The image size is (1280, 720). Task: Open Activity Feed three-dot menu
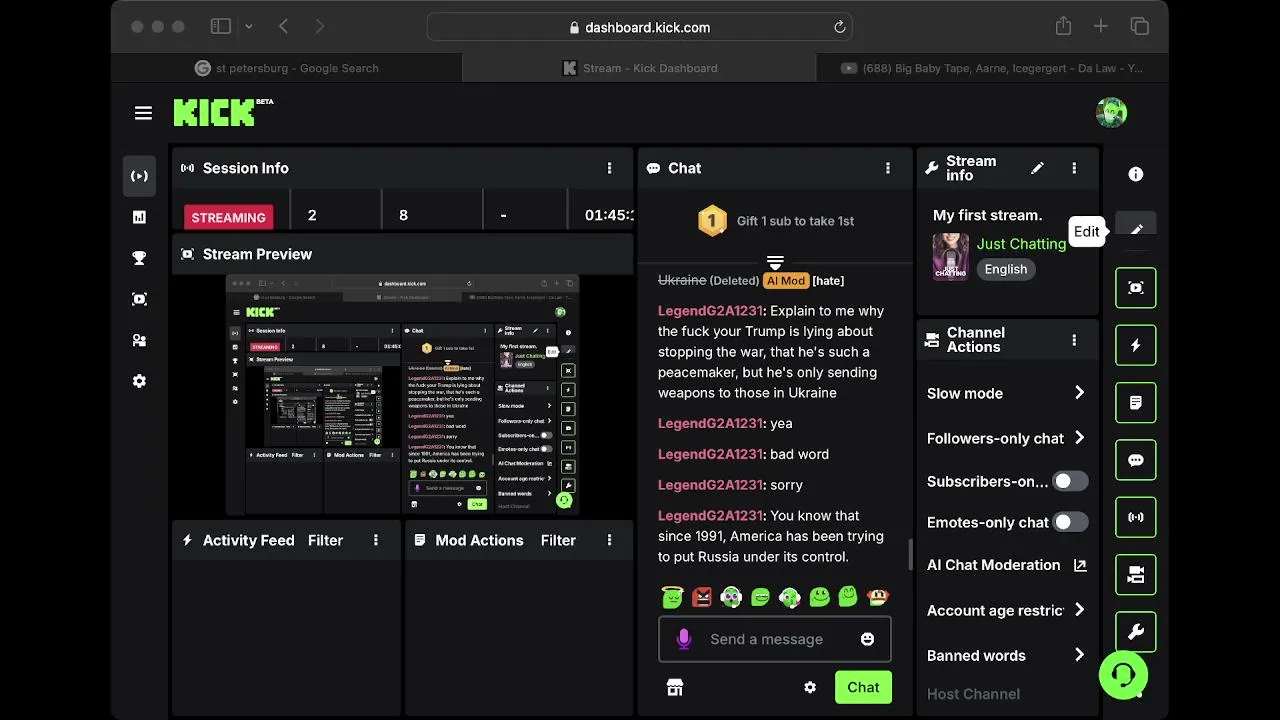click(x=376, y=540)
